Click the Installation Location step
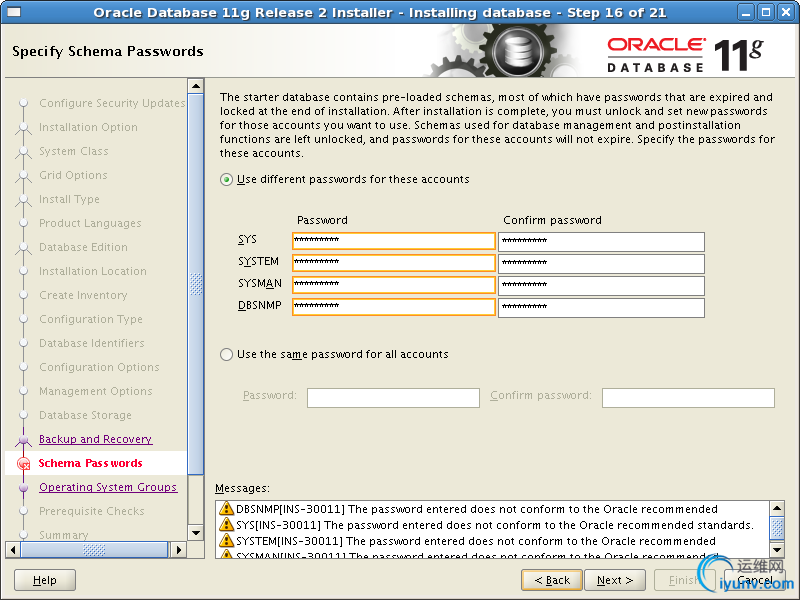The width and height of the screenshot is (800, 600). 93,271
